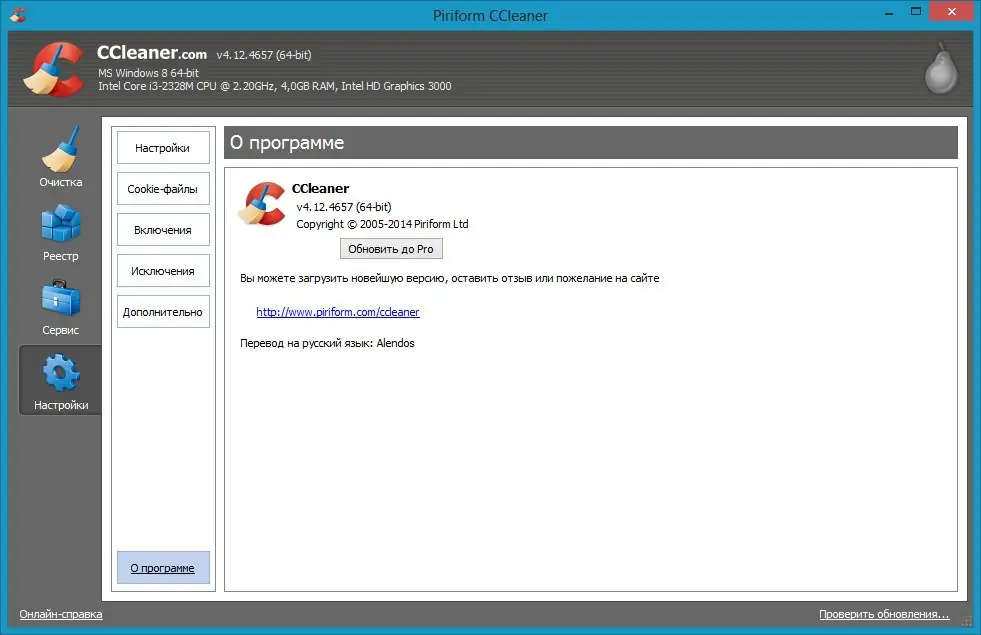Maximize the CCleaner window
The image size is (981, 635).
915,12
